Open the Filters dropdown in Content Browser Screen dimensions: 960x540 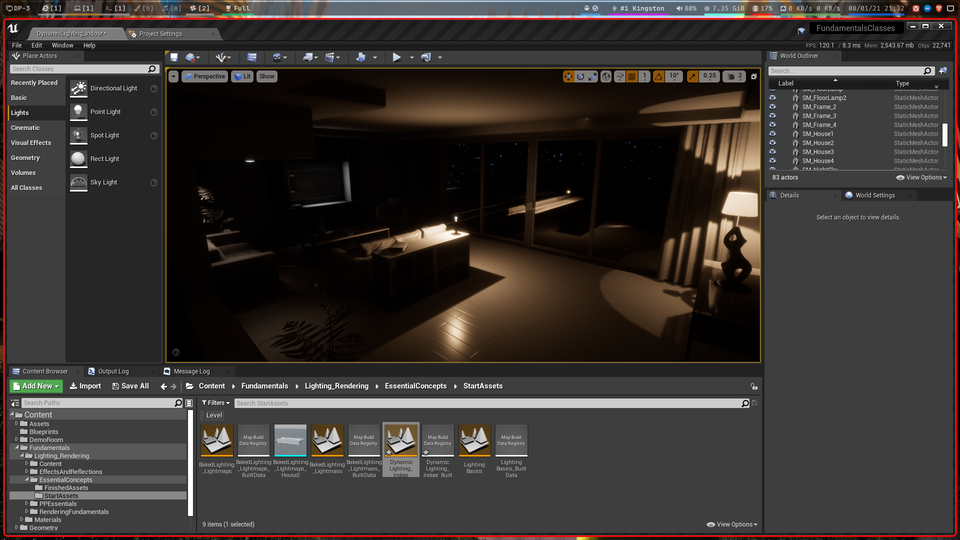tap(215, 403)
